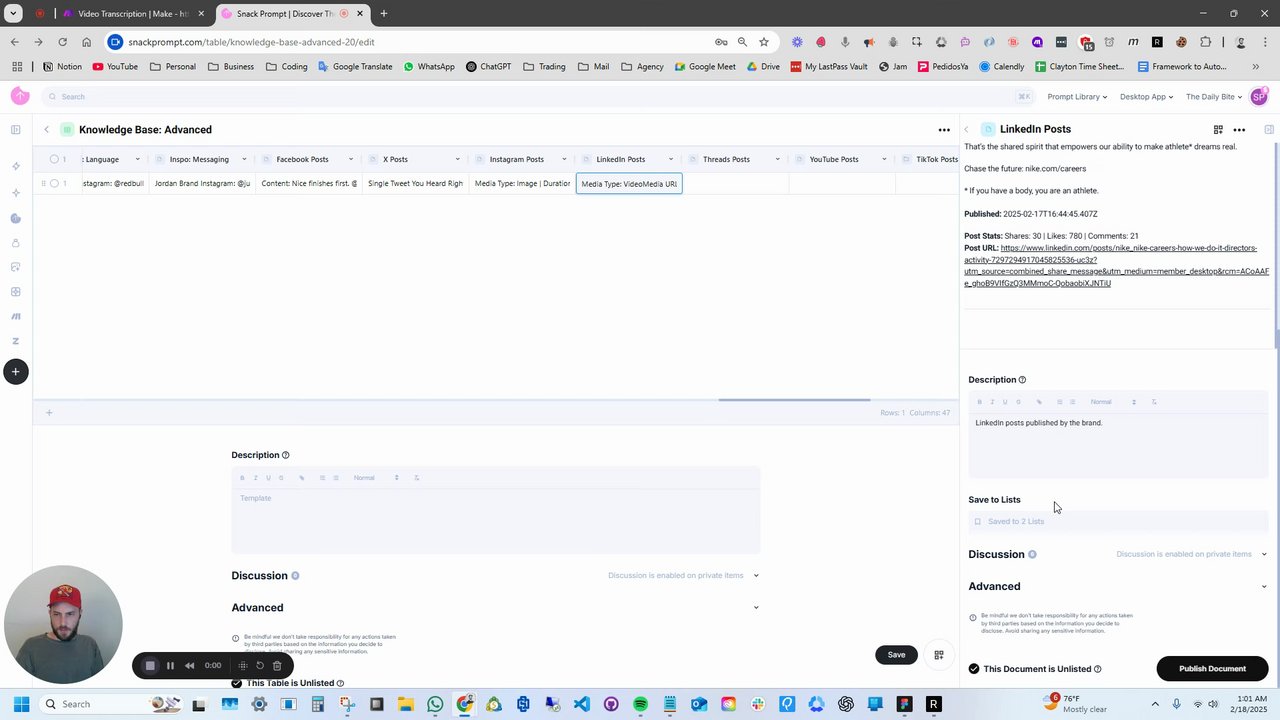Image resolution: width=1280 pixels, height=720 pixels.
Task: Expand right-panel Advanced section chevron
Action: point(1264,587)
